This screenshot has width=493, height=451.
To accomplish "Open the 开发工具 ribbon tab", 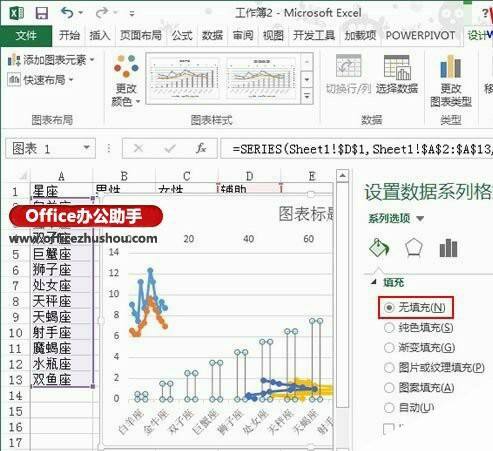I will [x=314, y=35].
